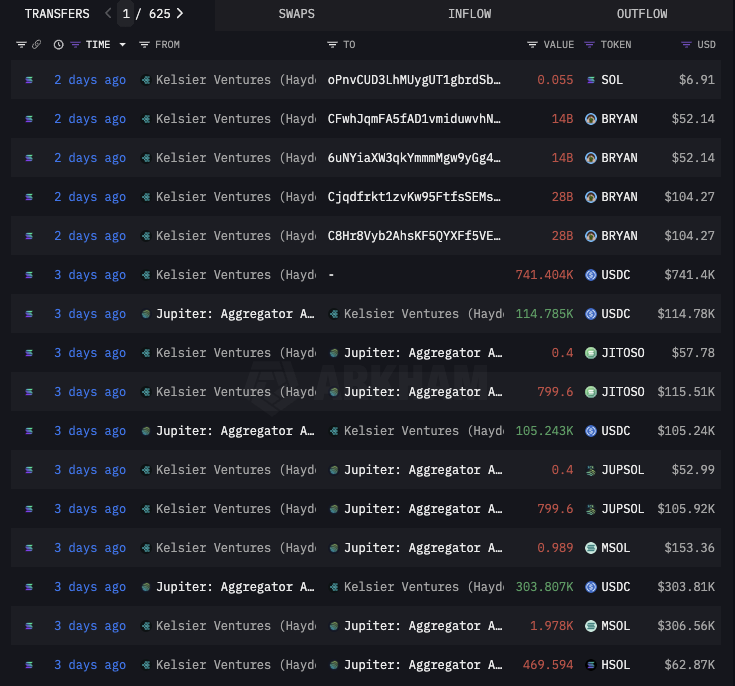The image size is (735, 686).
Task: Click the Solana chain icon in SOL row
Action: coord(29,80)
